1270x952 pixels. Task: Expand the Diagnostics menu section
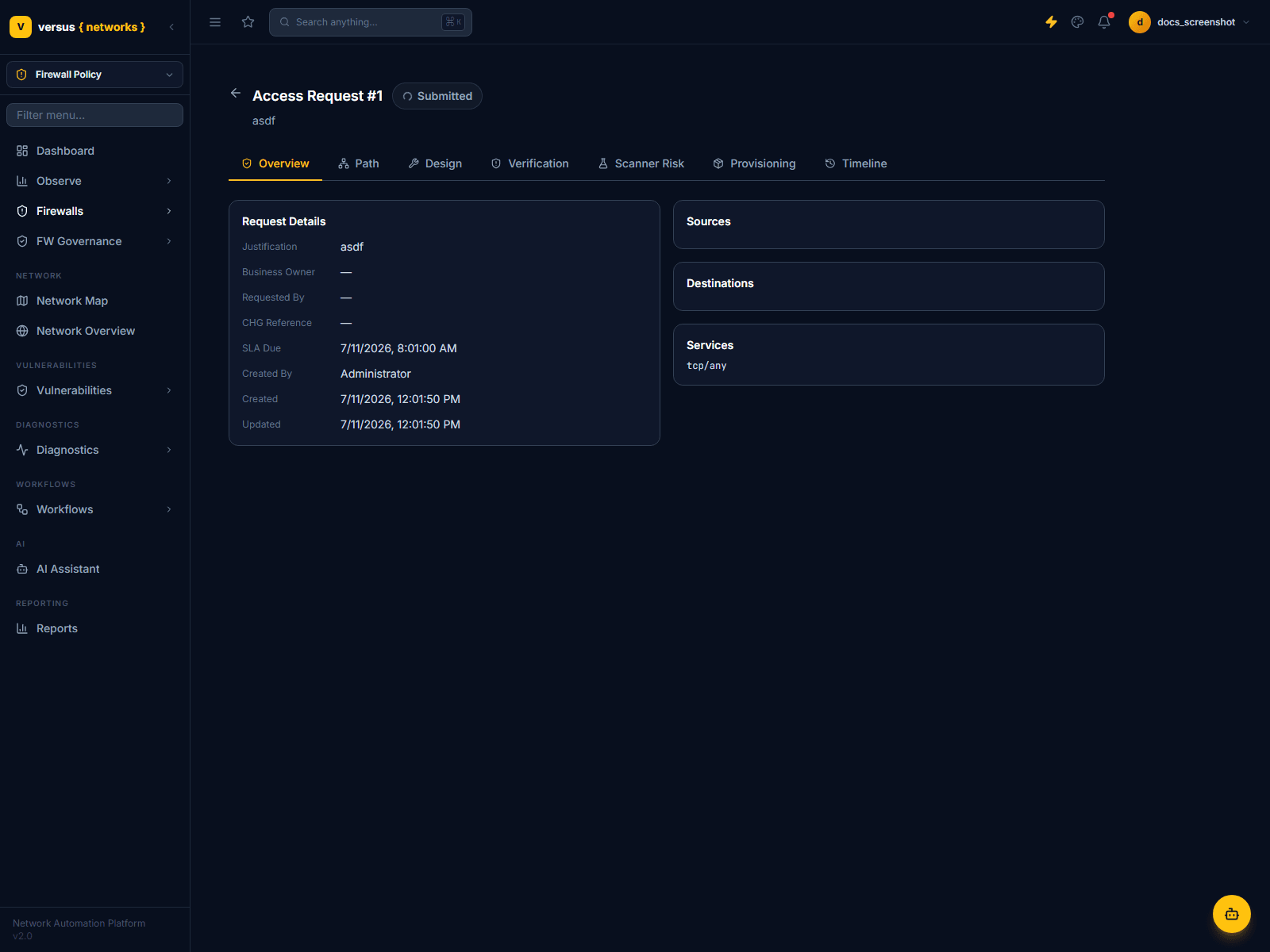click(95, 450)
